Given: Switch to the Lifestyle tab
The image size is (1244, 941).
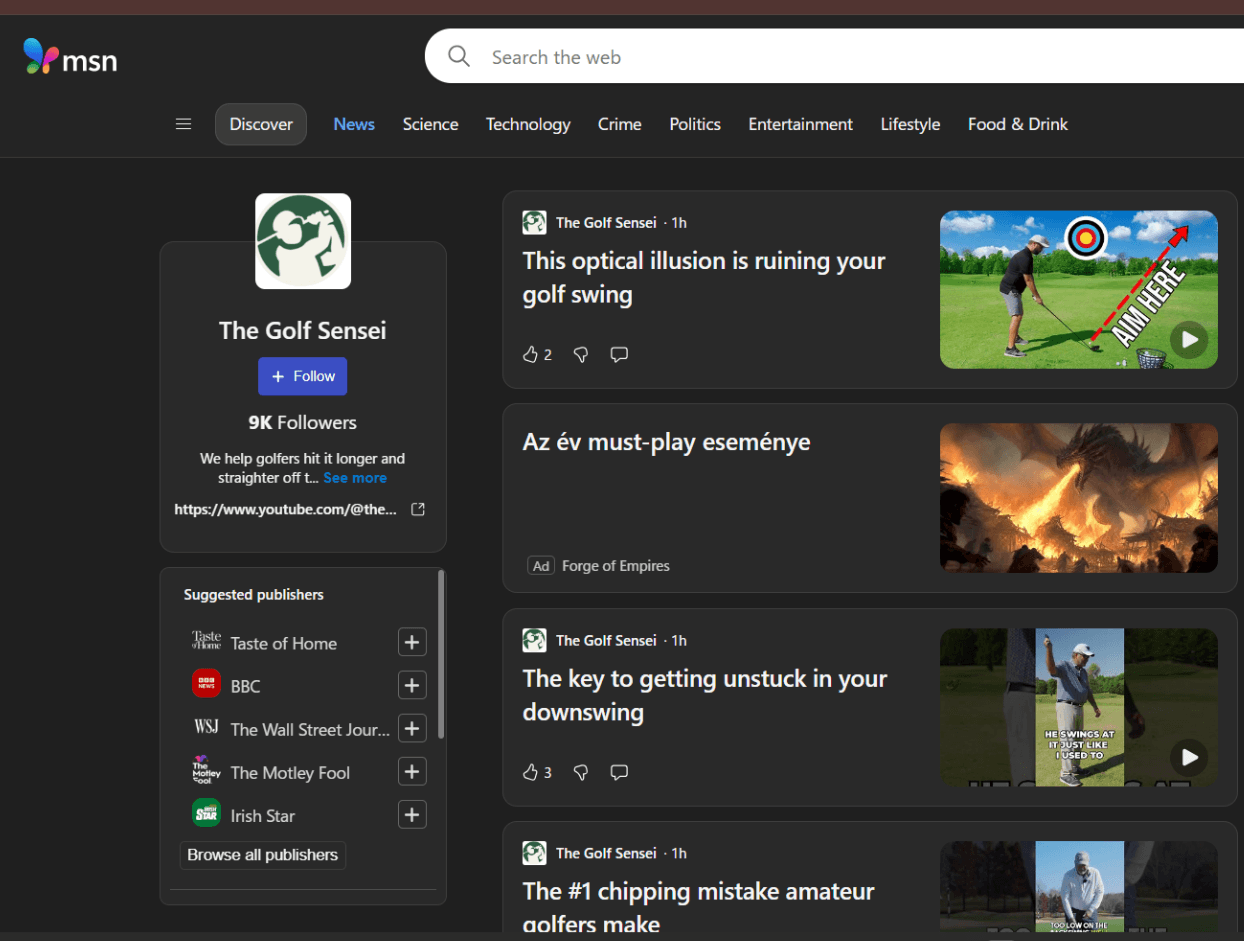Looking at the screenshot, I should pyautogui.click(x=910, y=124).
